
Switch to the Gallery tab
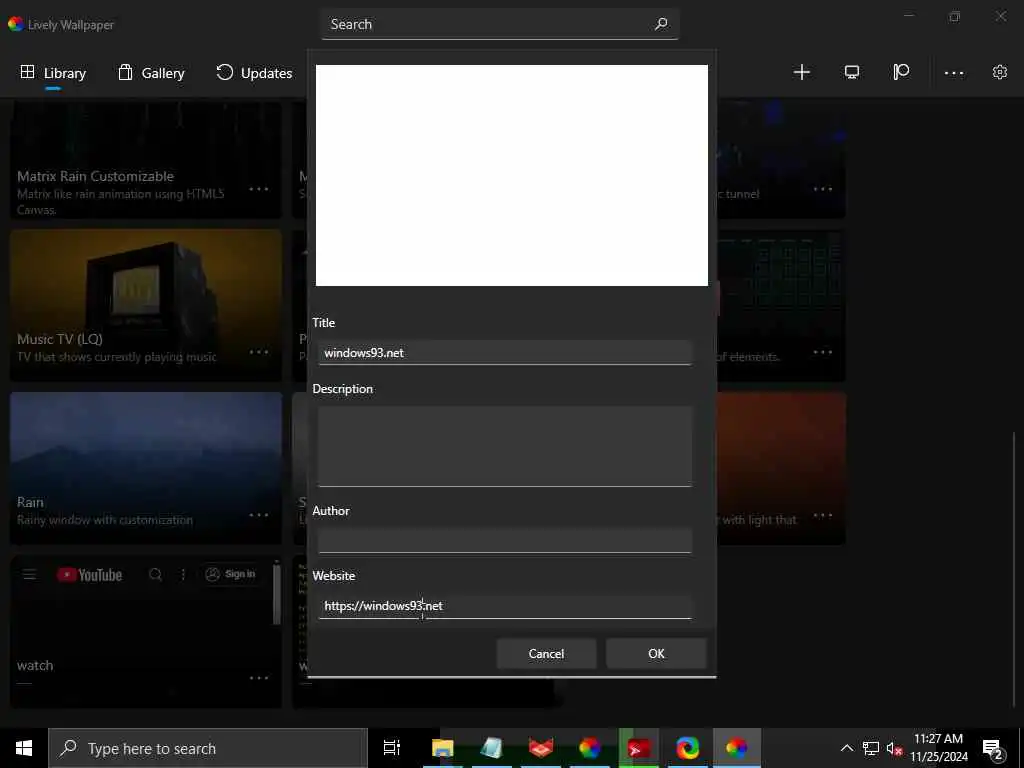151,72
